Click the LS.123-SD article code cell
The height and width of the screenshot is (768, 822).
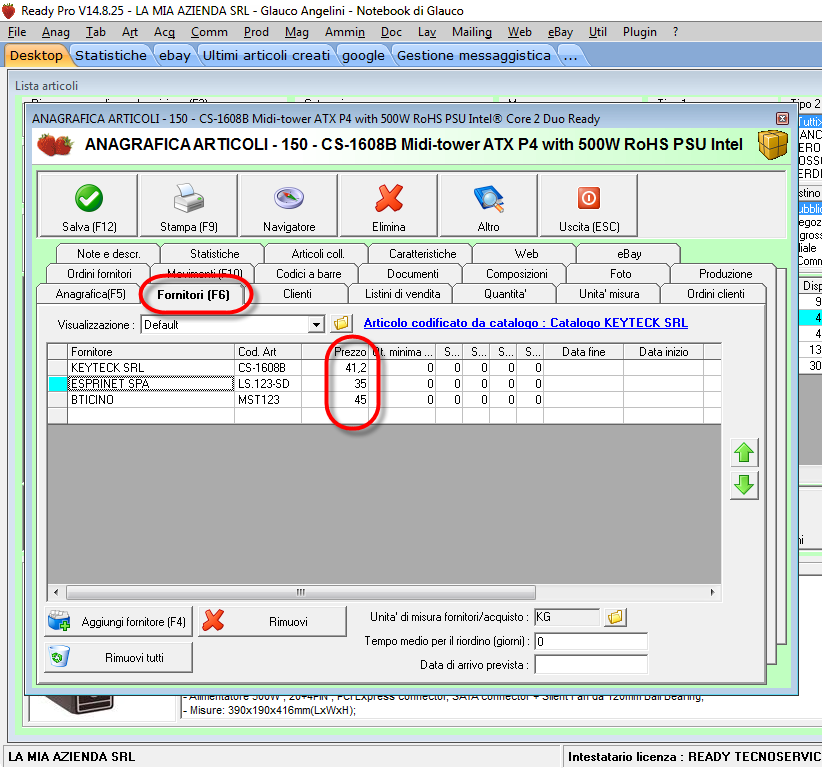point(268,384)
